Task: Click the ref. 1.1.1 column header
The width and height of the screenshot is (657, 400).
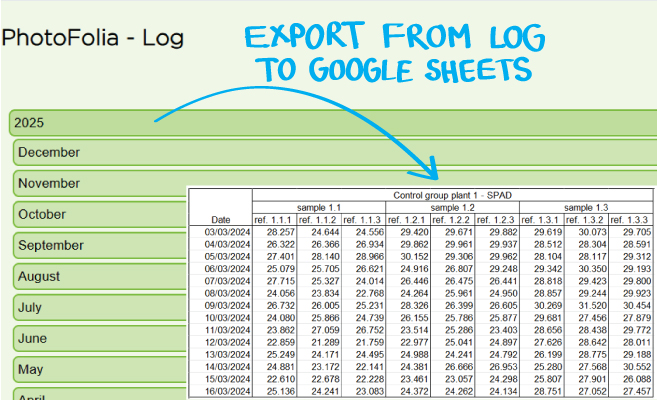Action: (275, 220)
